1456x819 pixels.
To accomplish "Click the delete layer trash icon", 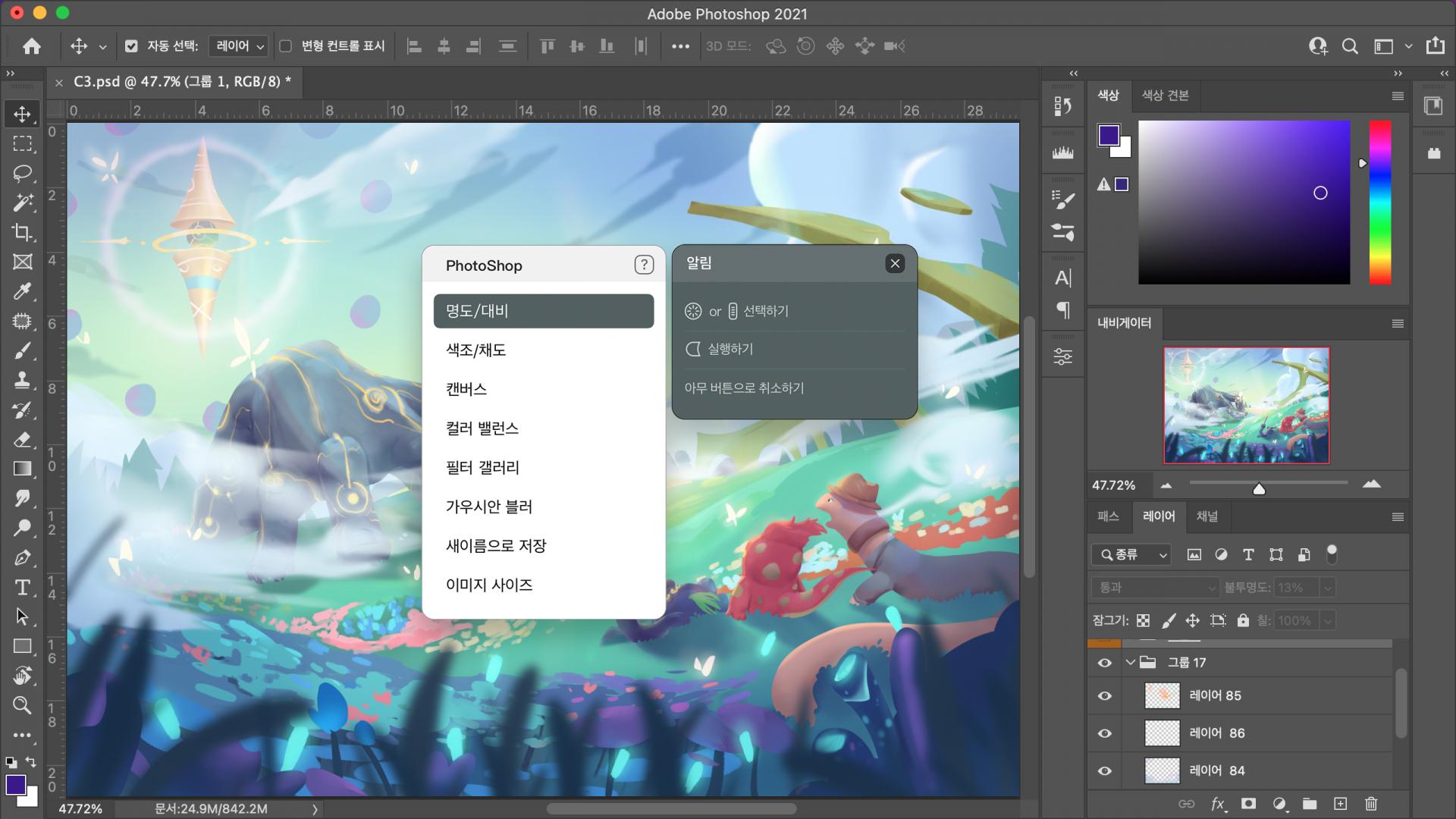I will coord(1371,804).
